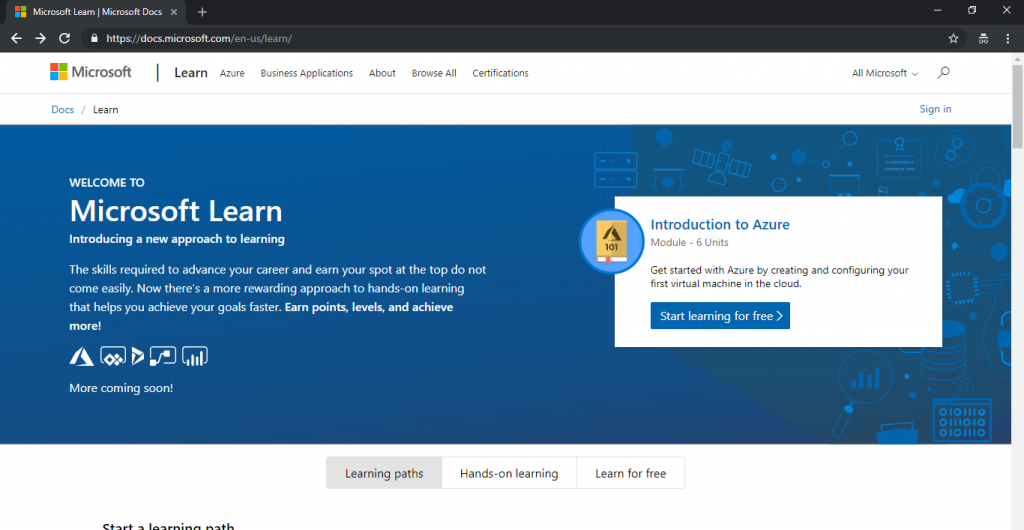Click the browser forward arrow
Viewport: 1024px width, 530px height.
pyautogui.click(x=40, y=39)
